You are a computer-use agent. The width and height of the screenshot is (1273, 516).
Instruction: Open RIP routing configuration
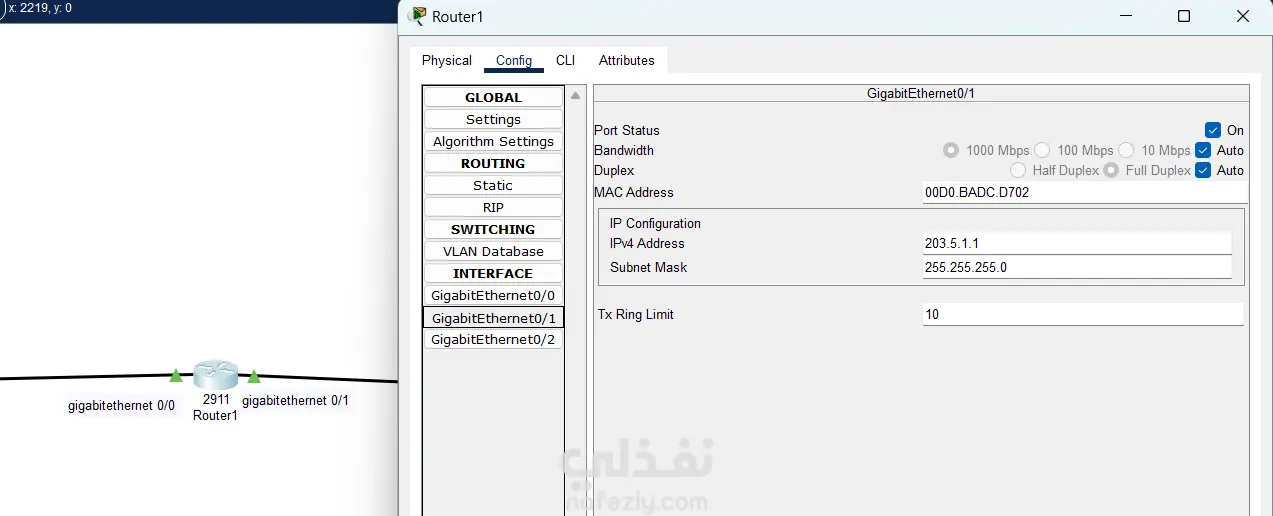coord(493,207)
